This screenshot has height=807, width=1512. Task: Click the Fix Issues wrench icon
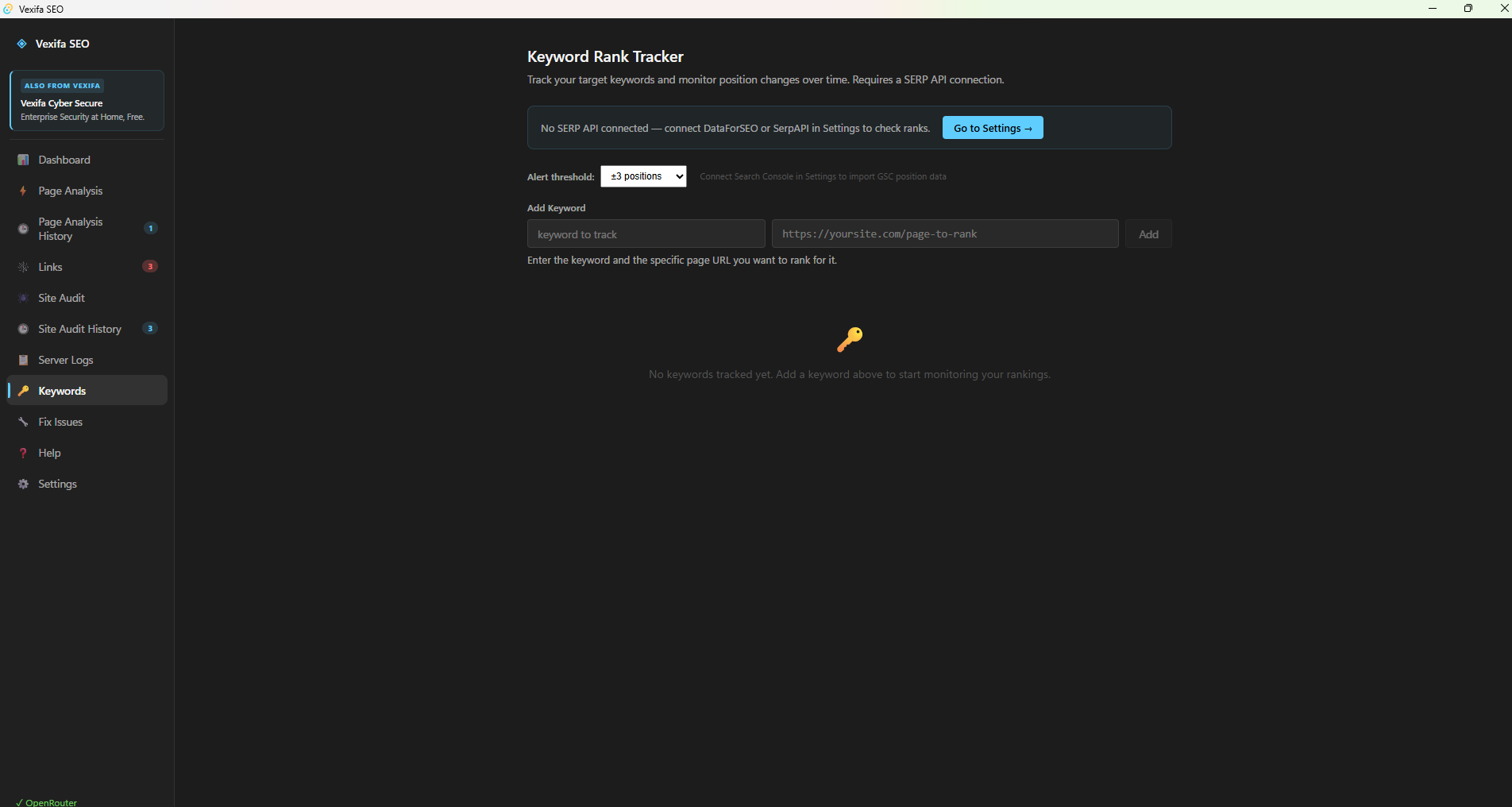(x=23, y=422)
